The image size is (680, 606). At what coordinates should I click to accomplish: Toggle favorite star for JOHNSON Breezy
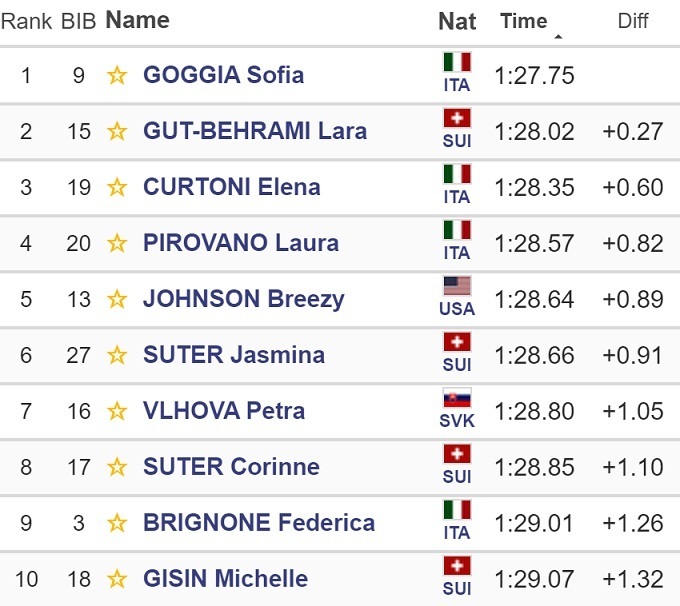point(117,299)
